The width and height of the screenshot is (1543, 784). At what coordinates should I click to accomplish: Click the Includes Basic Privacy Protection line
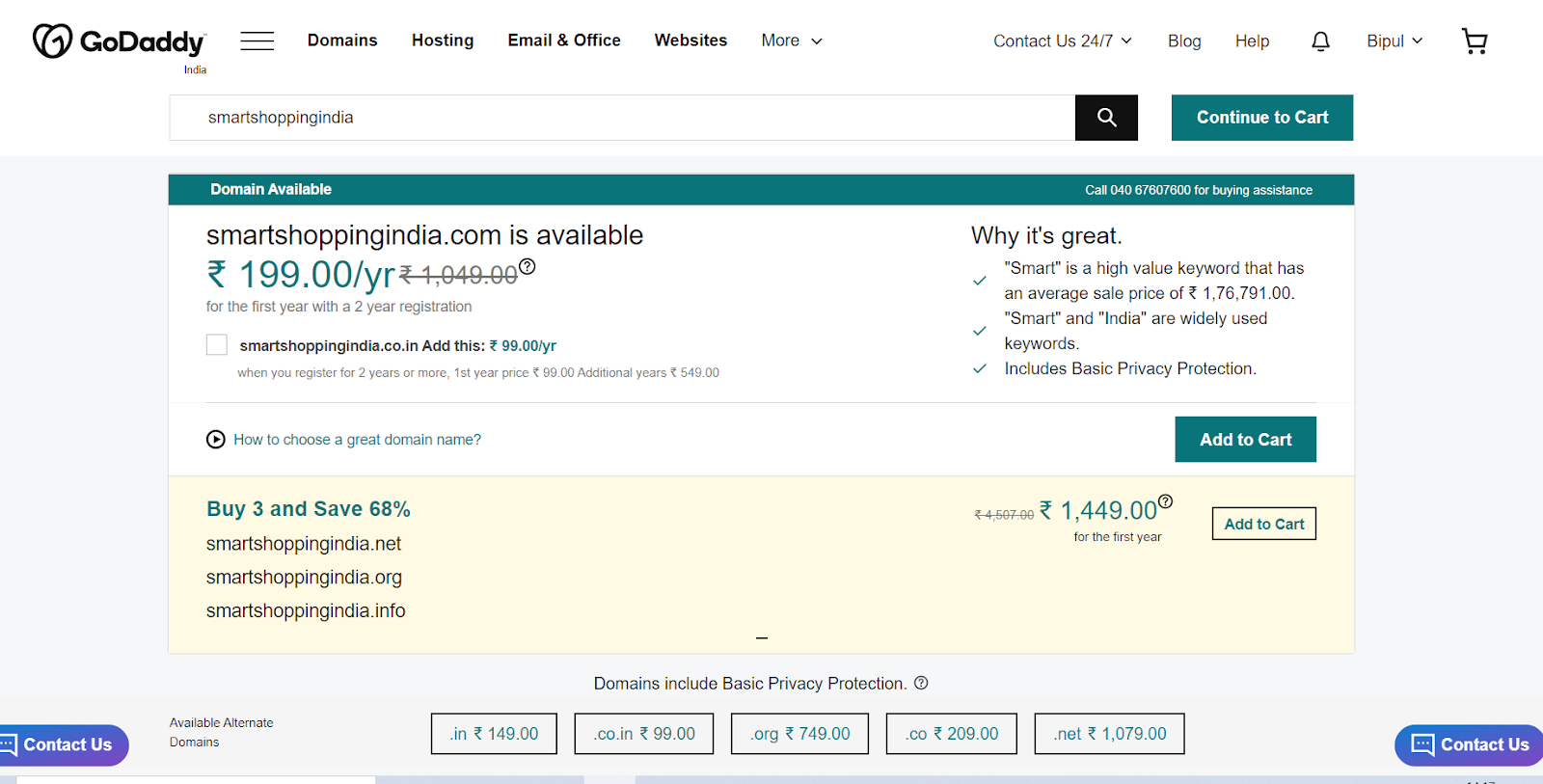(1130, 368)
